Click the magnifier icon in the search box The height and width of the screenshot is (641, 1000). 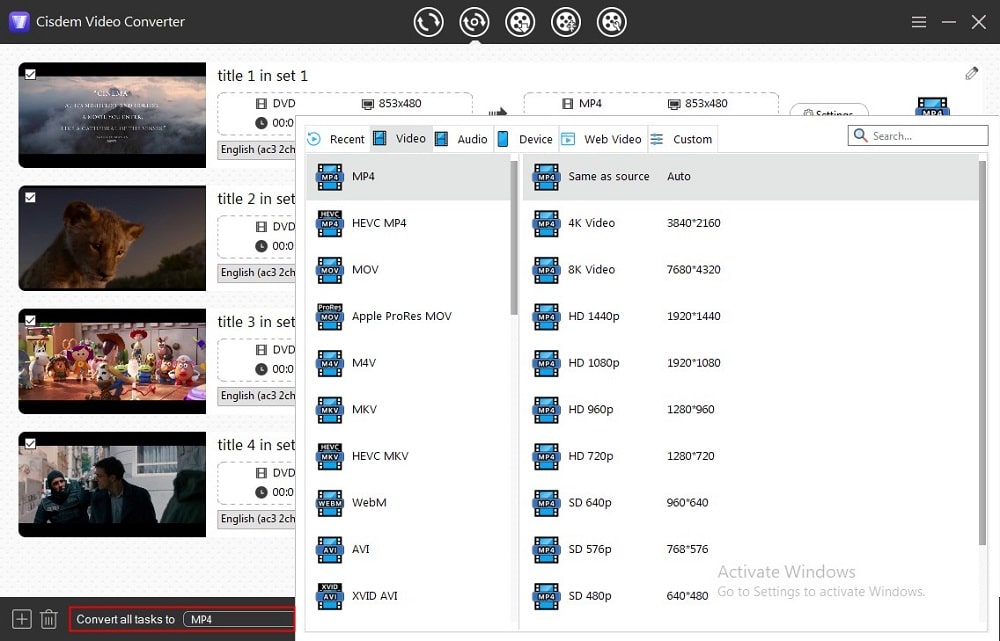[862, 134]
